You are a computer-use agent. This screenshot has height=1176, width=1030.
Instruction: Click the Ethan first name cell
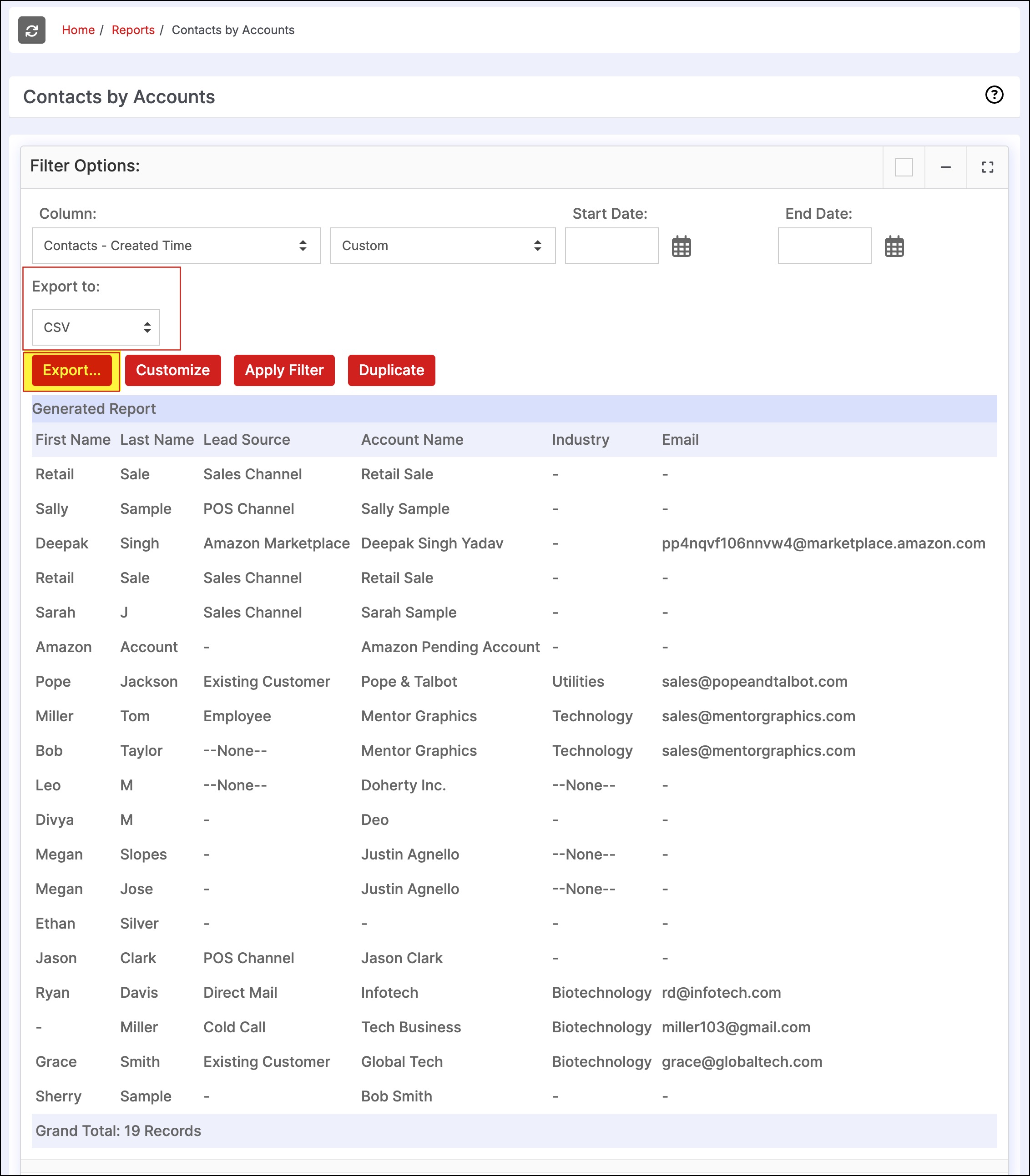[55, 924]
